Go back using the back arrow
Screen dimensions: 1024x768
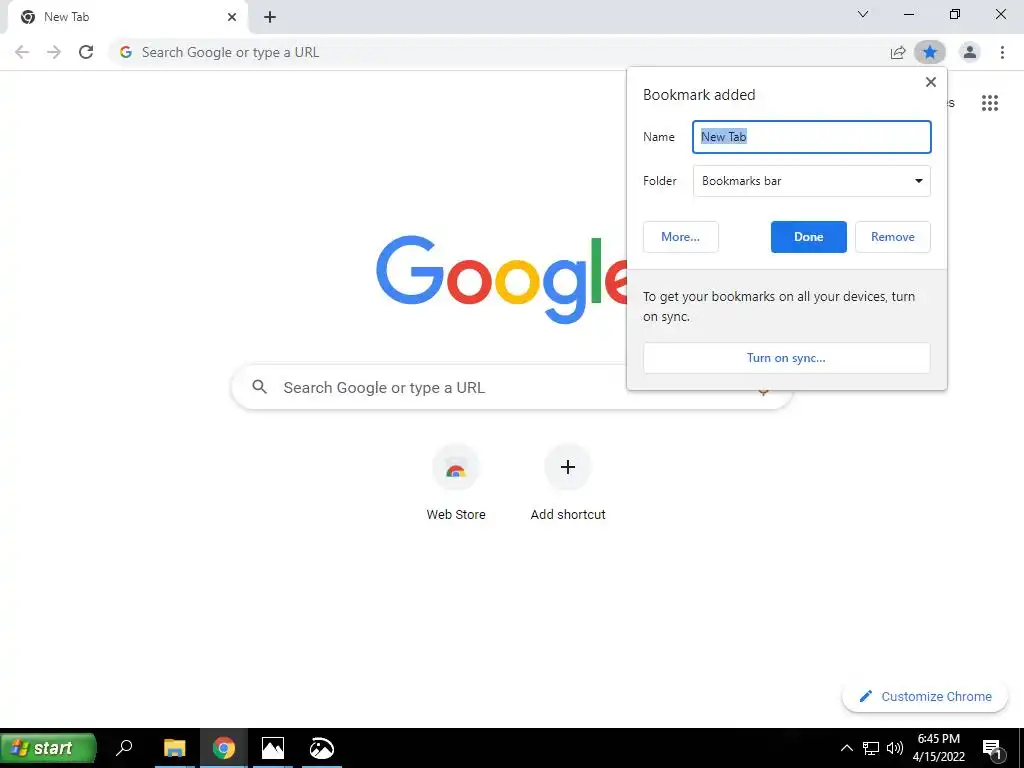pyautogui.click(x=22, y=52)
